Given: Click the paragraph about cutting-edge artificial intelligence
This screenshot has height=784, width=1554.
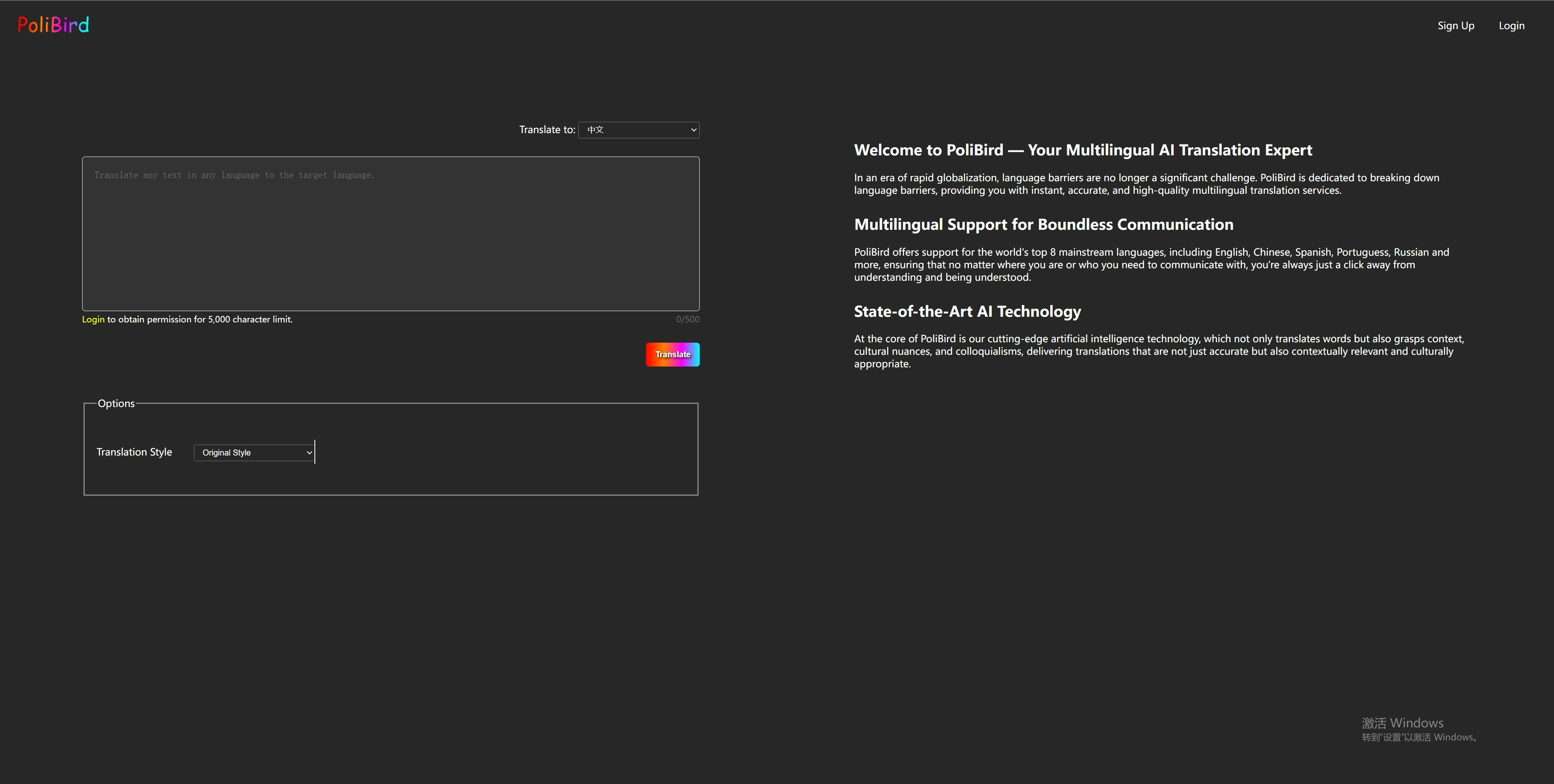Looking at the screenshot, I should point(1146,351).
